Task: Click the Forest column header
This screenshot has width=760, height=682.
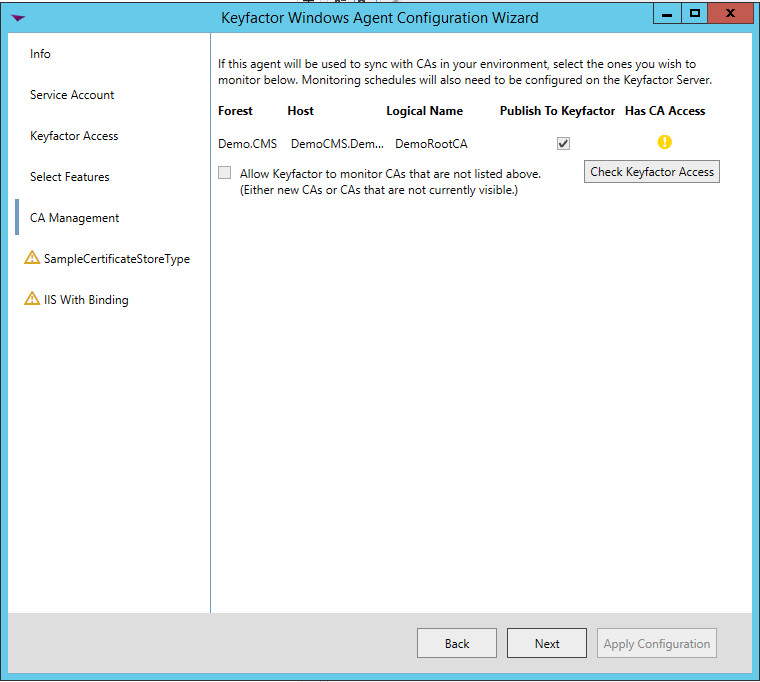Action: coord(235,111)
